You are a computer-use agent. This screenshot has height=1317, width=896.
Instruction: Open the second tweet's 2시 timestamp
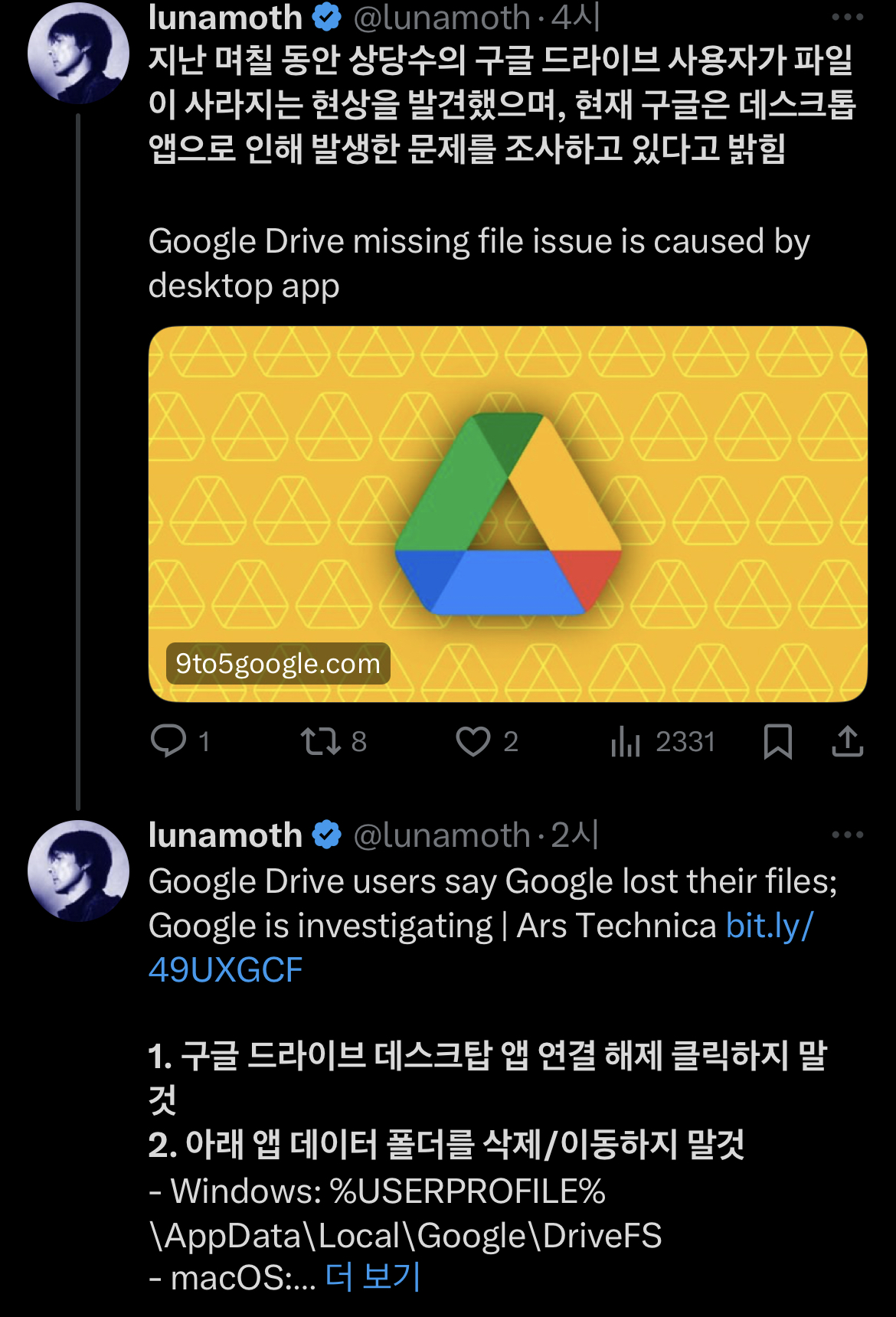[x=575, y=835]
